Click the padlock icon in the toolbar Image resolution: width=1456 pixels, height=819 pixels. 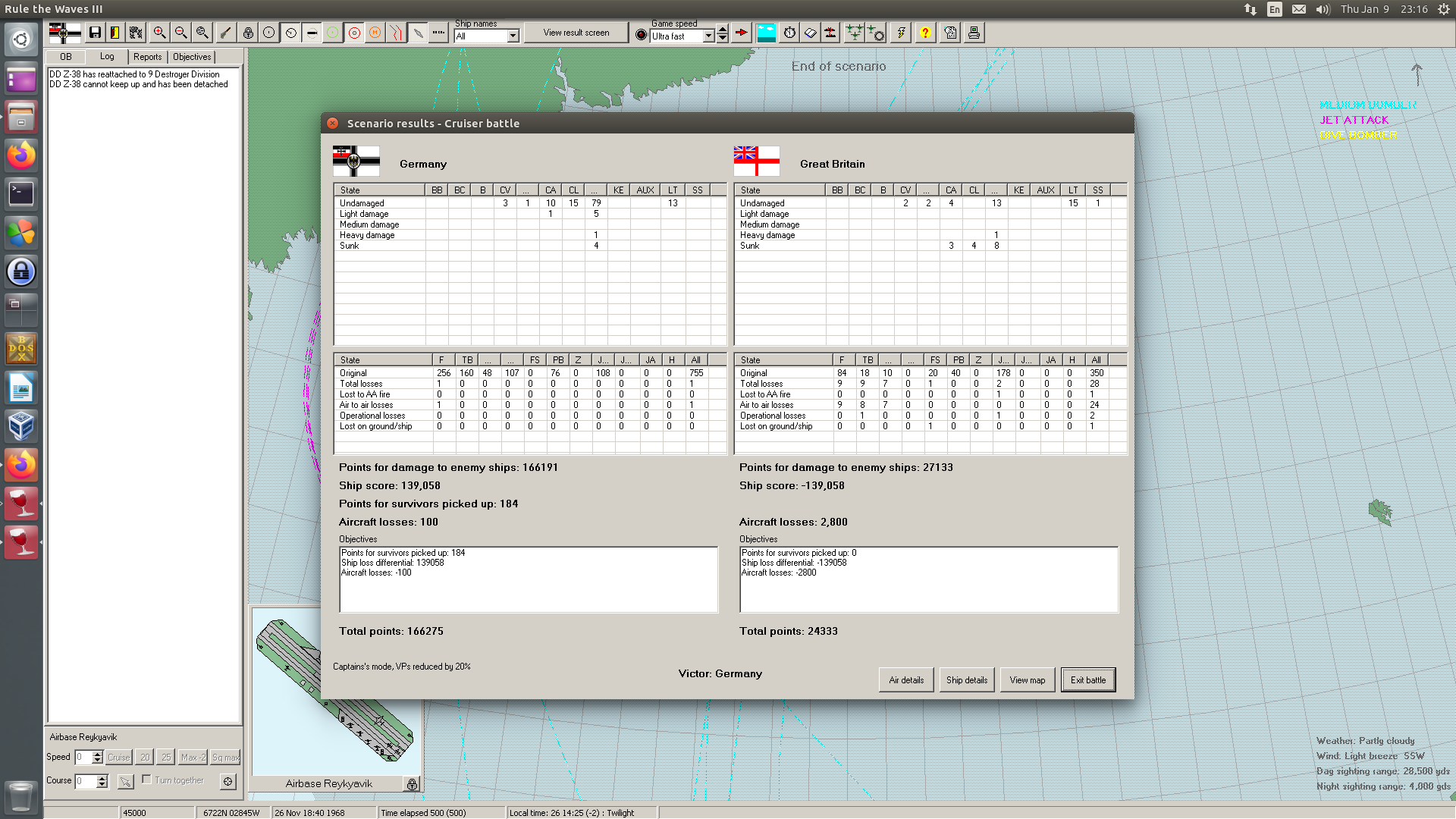pos(248,33)
